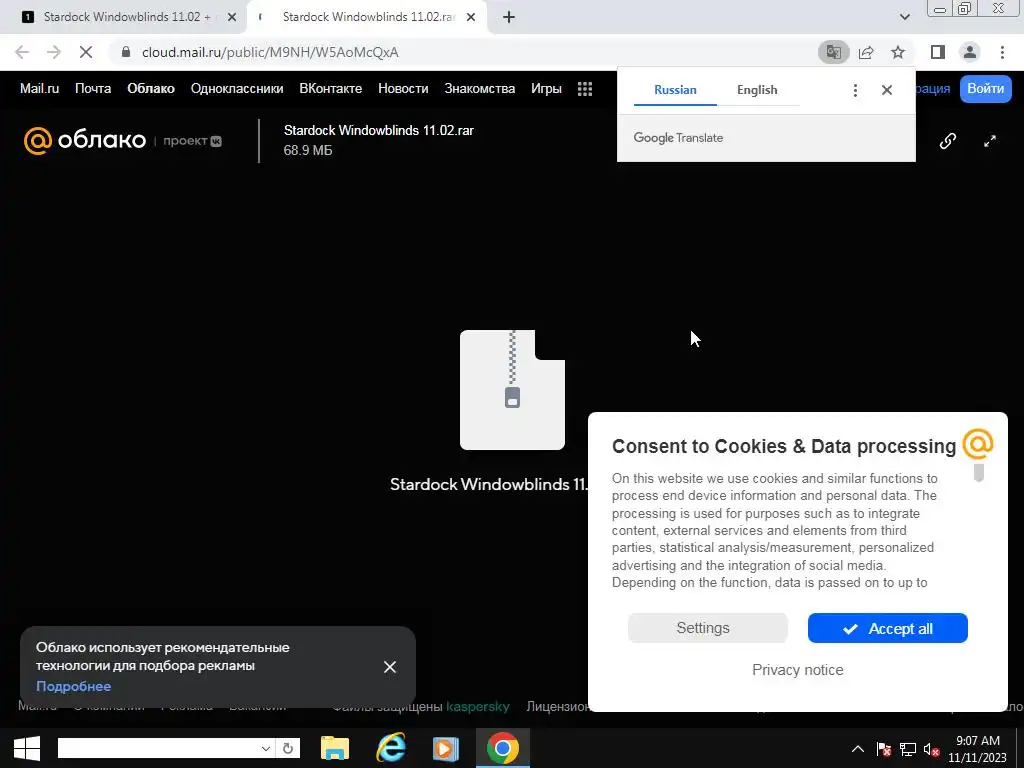The height and width of the screenshot is (768, 1024).
Task: Click the taskbar refresh icon
Action: point(287,748)
